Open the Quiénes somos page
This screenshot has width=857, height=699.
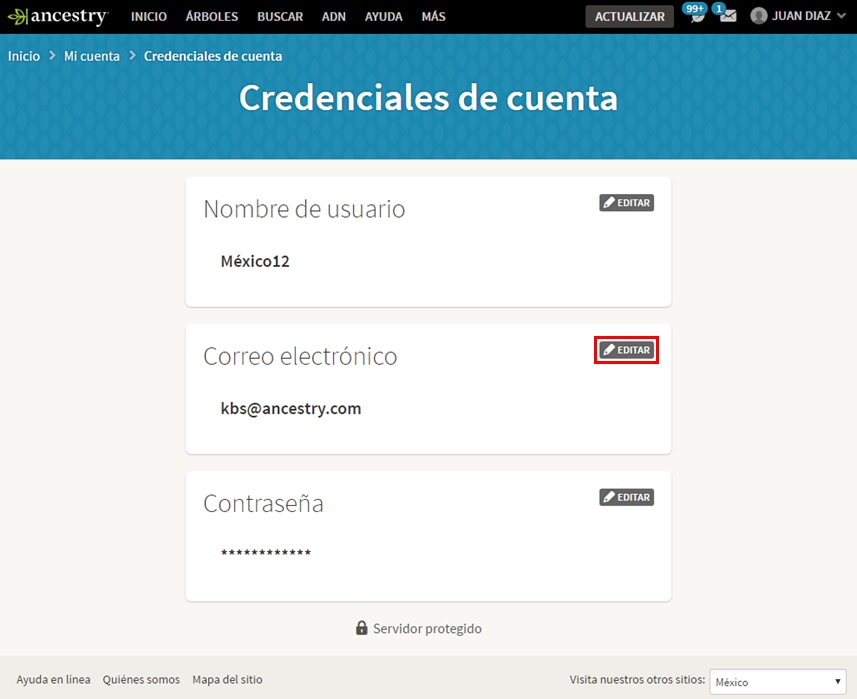pyautogui.click(x=141, y=679)
